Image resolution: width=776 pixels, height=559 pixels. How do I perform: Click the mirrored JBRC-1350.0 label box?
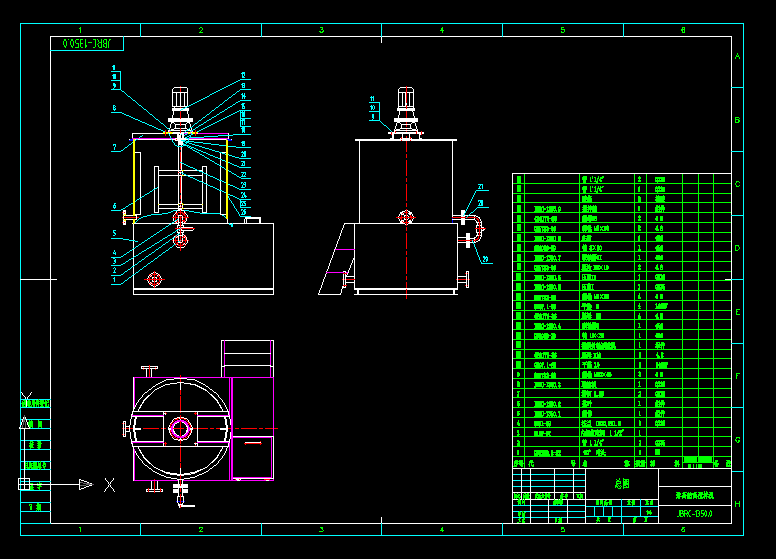tap(87, 44)
